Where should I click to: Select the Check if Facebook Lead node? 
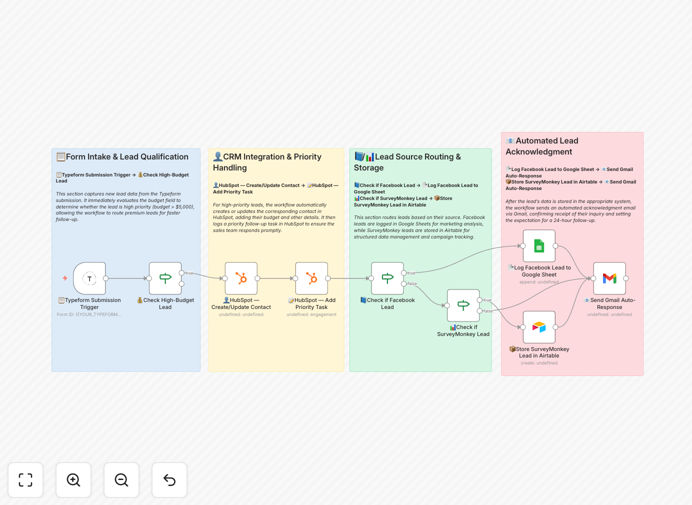[x=387, y=279]
